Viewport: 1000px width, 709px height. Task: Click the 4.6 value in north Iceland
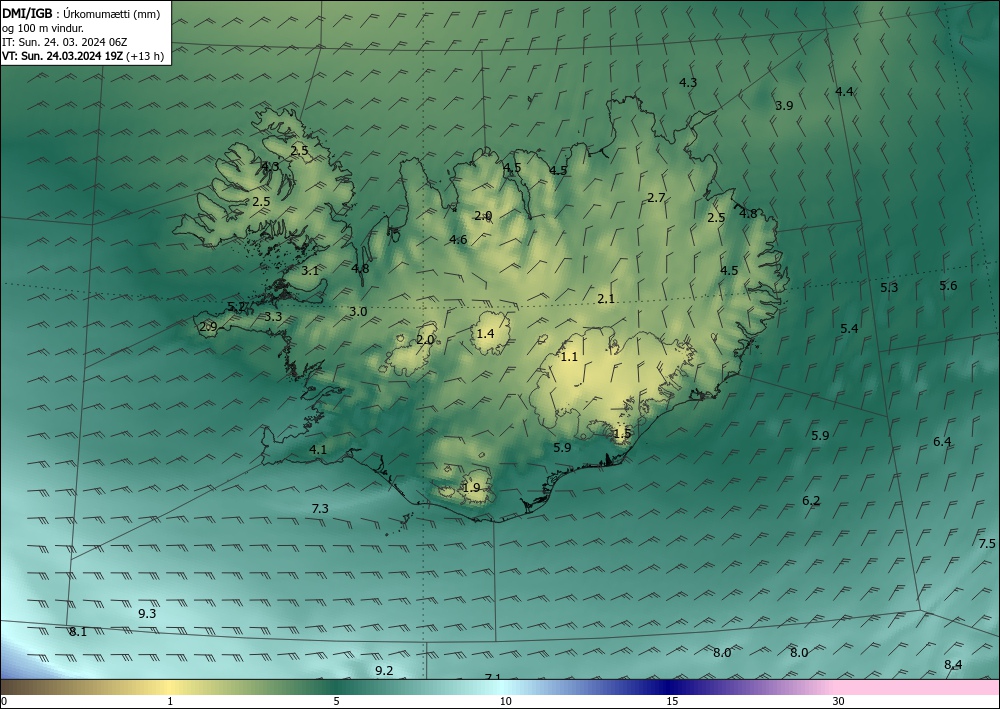pyautogui.click(x=458, y=240)
